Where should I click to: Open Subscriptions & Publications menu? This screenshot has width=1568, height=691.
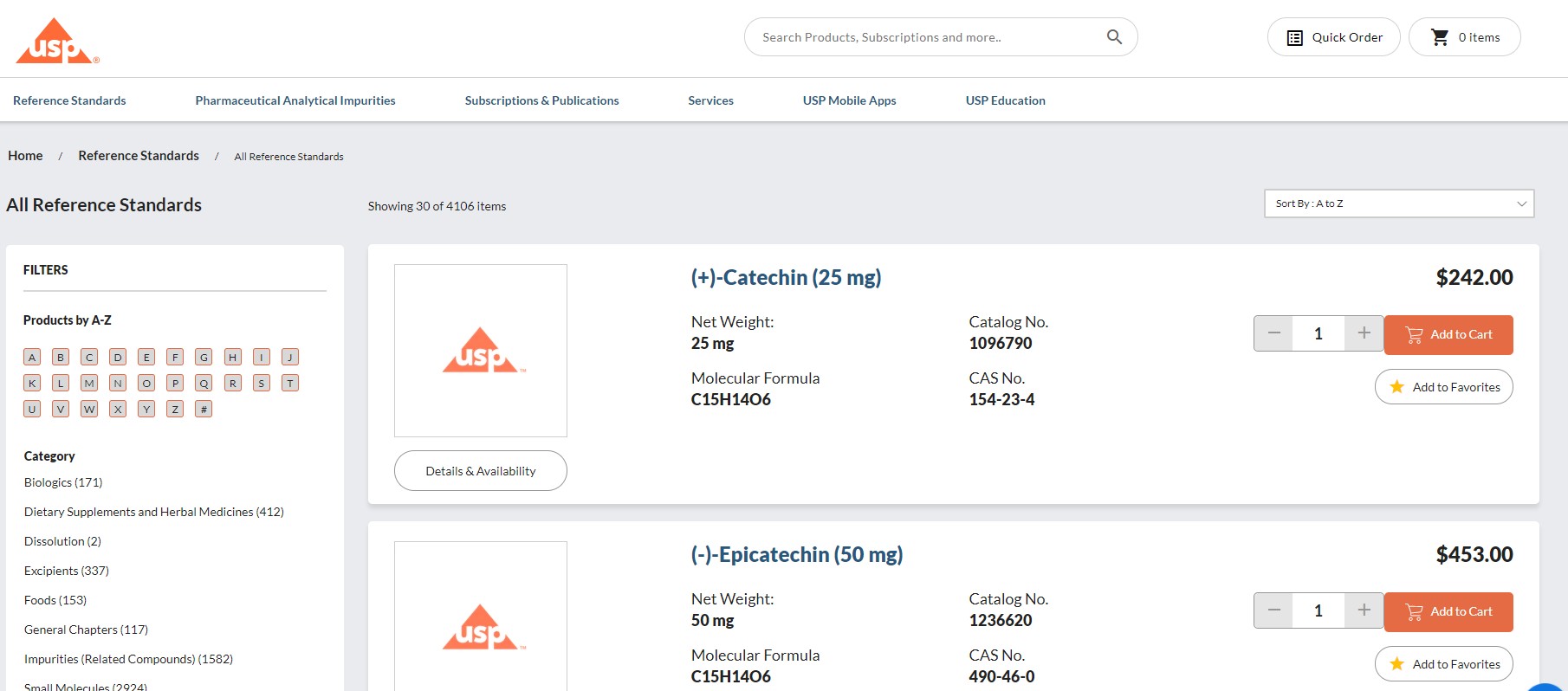(541, 100)
